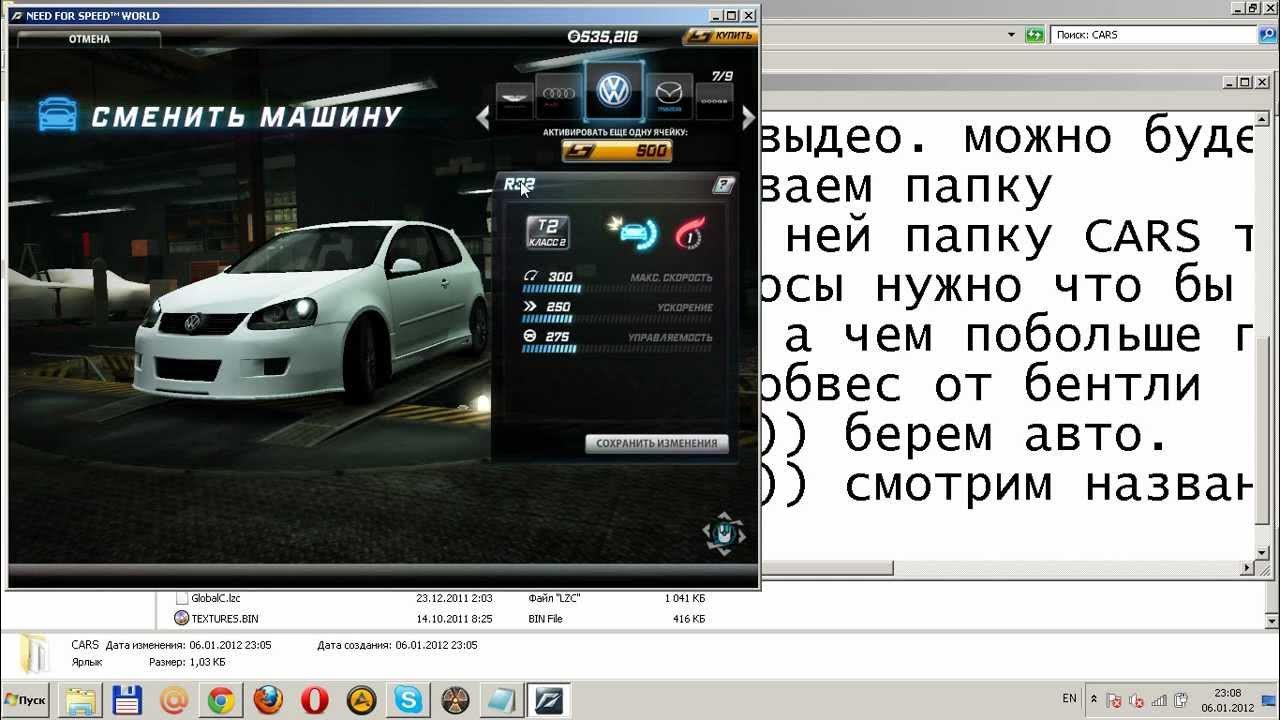The width and height of the screenshot is (1280, 720).
Task: Click the top speed gauge icon
Action: (530, 276)
